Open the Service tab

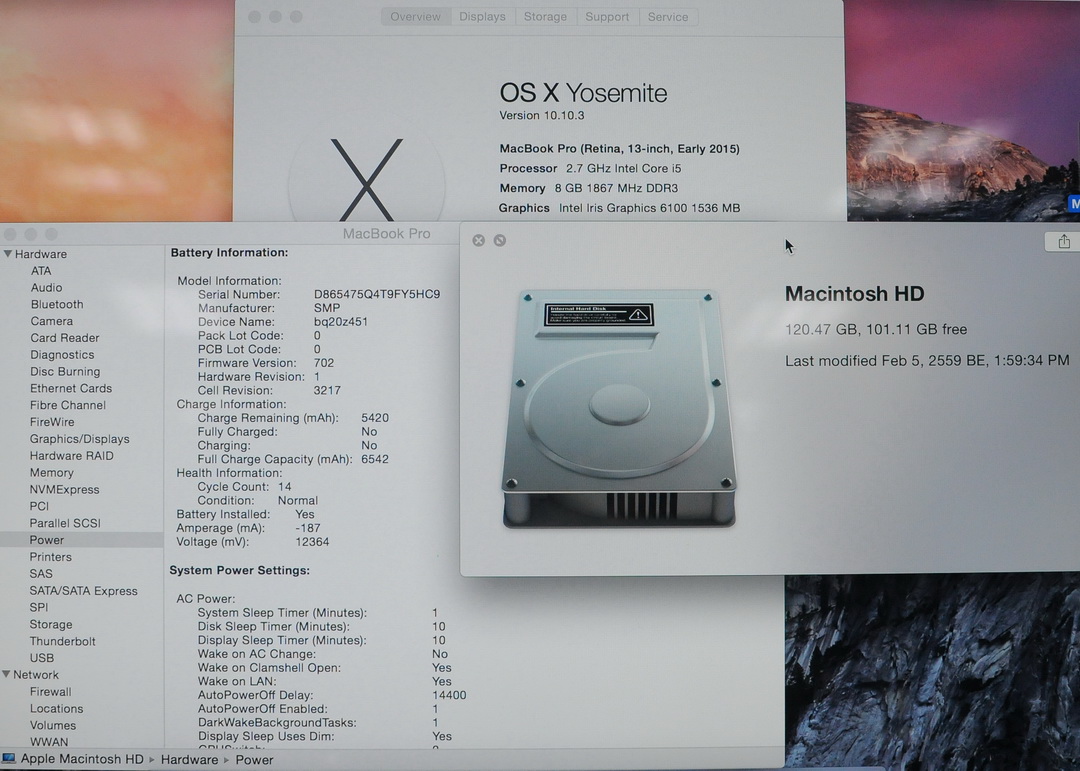coord(667,17)
